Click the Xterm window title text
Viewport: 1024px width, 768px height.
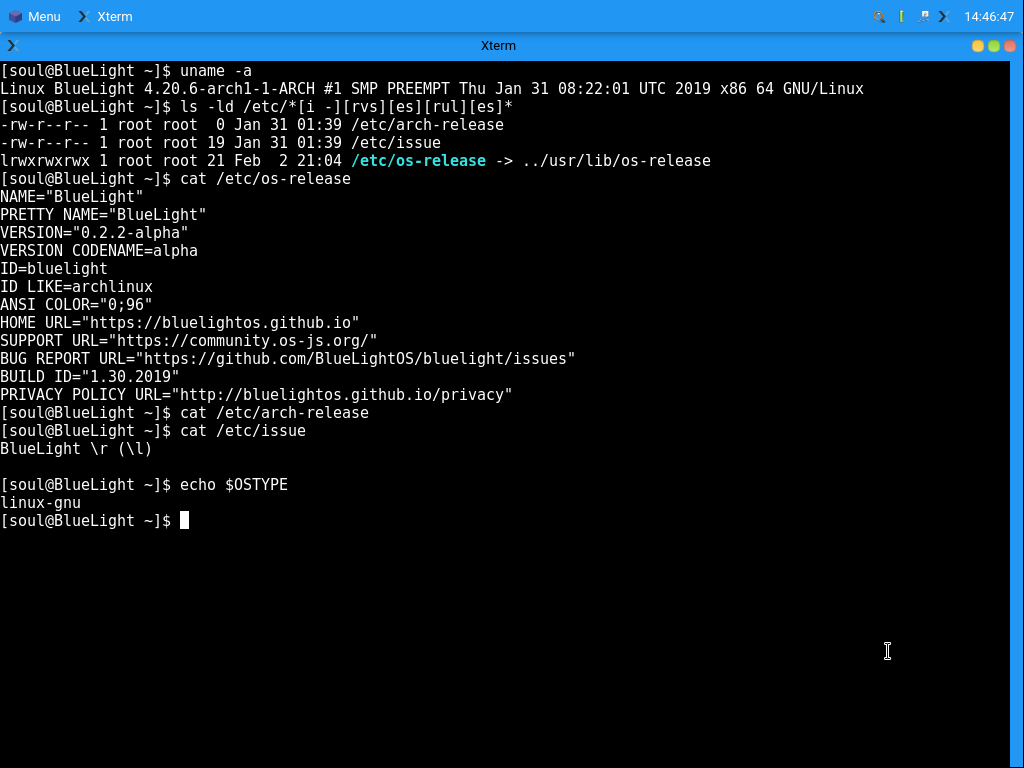498,46
